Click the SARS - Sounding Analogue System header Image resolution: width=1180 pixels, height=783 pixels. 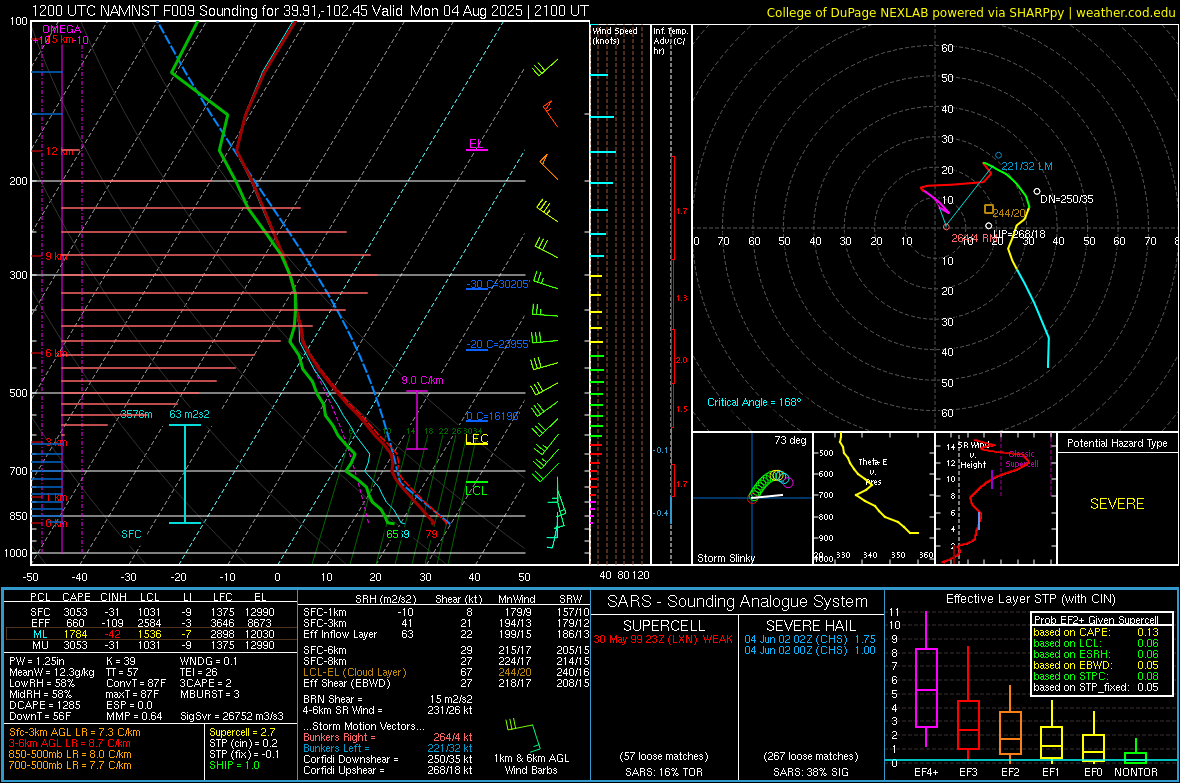click(x=738, y=602)
